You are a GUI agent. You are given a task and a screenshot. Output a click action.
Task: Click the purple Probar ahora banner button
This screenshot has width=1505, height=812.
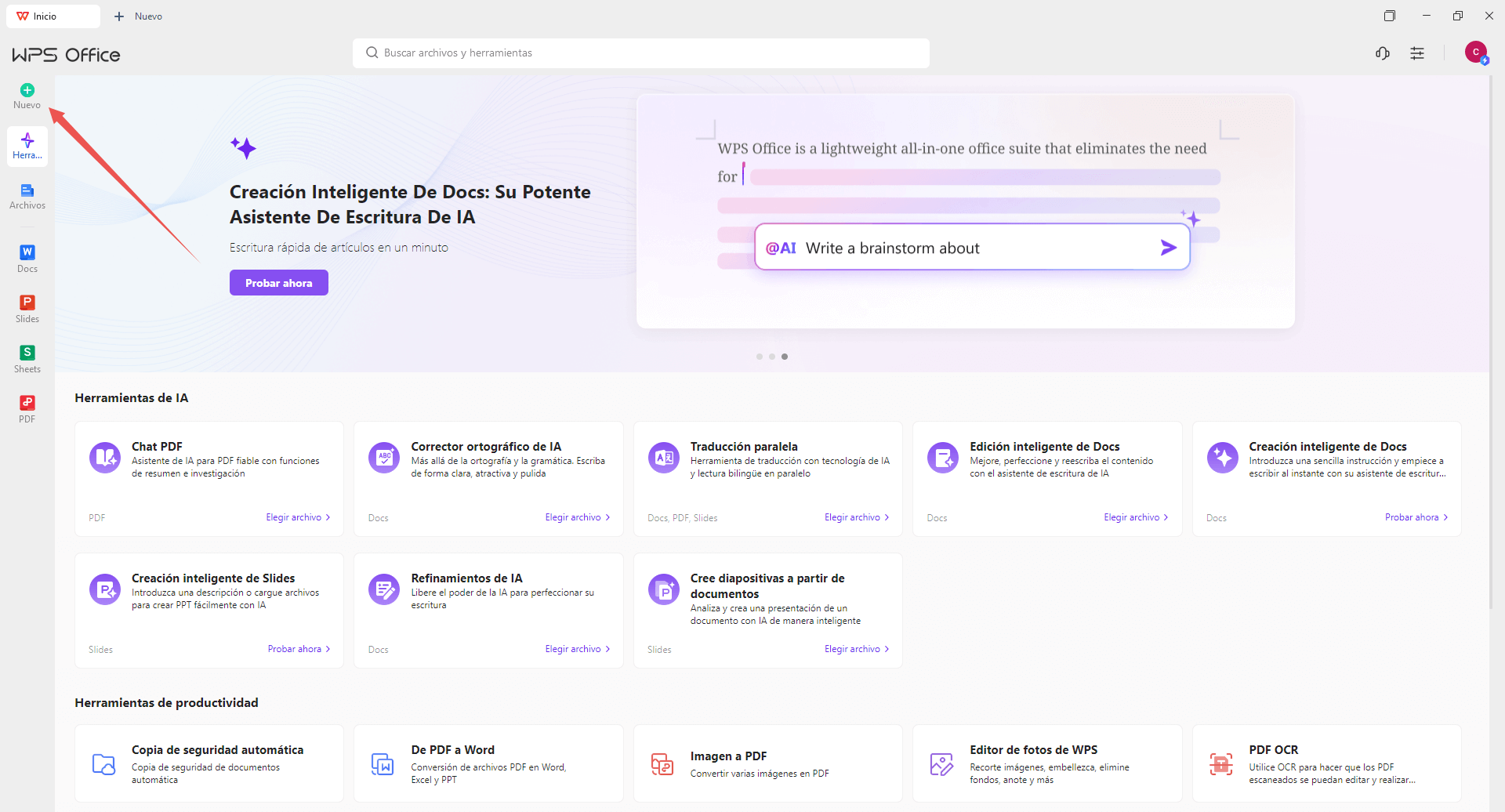pos(278,282)
